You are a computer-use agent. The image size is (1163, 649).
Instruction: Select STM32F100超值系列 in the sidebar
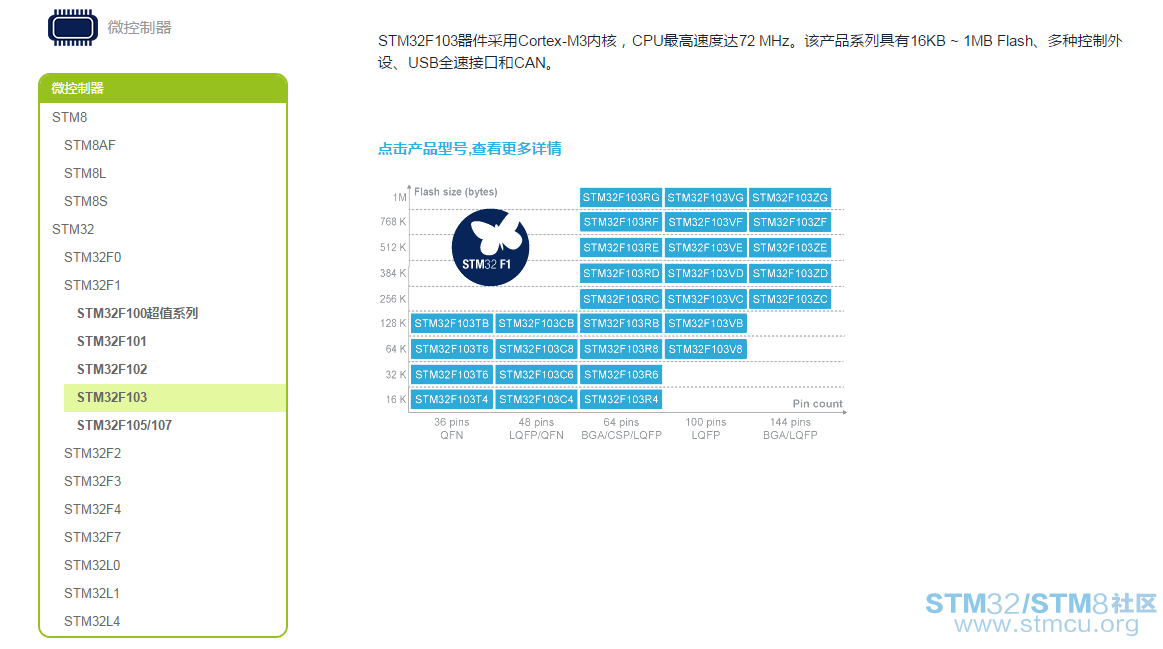(137, 313)
